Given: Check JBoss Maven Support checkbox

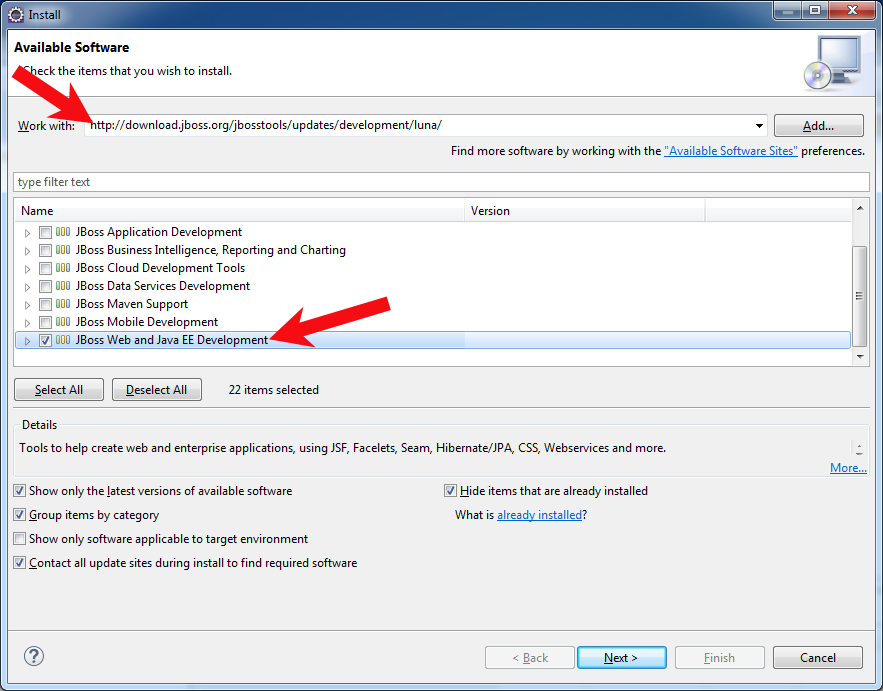Looking at the screenshot, I should pyautogui.click(x=46, y=304).
